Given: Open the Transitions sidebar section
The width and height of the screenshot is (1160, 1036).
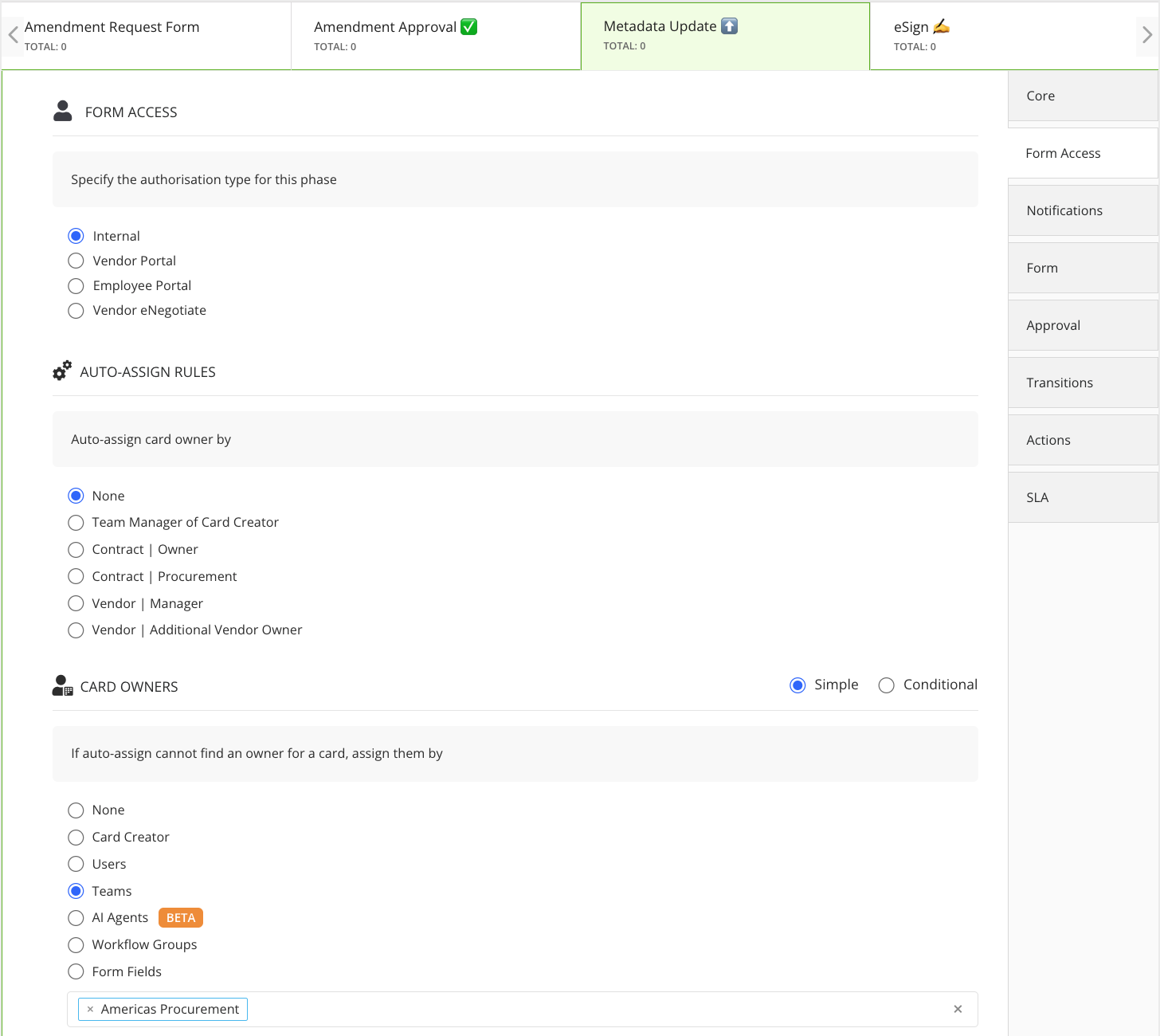Looking at the screenshot, I should (1060, 382).
